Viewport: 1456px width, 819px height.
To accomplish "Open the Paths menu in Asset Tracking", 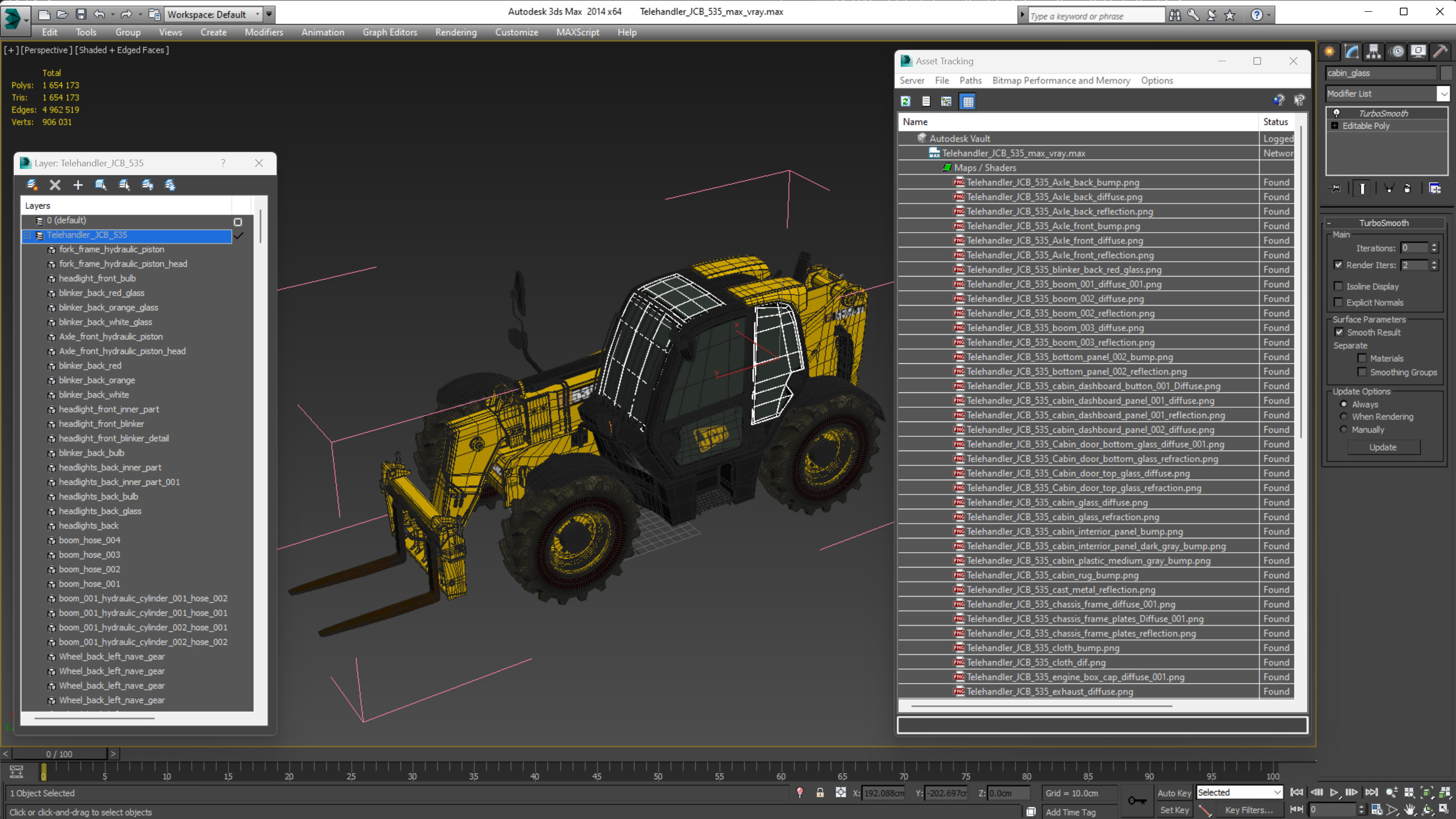I will click(970, 80).
